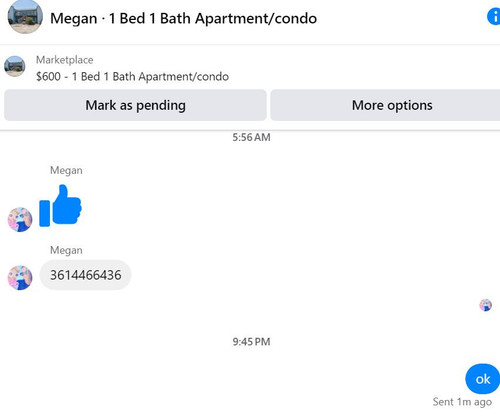Open conversation info icon
This screenshot has height=417, width=500.
[494, 17]
